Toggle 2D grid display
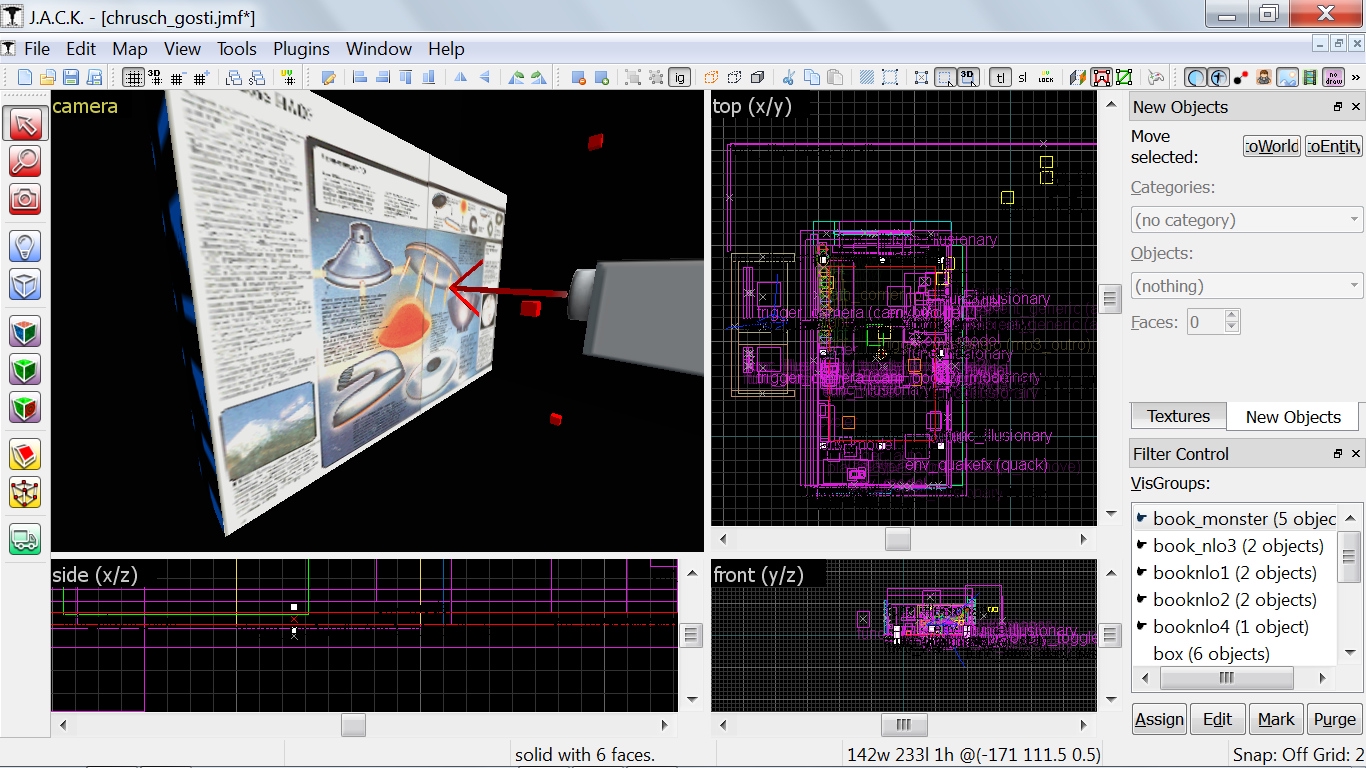Image resolution: width=1366 pixels, height=768 pixels. 132,78
